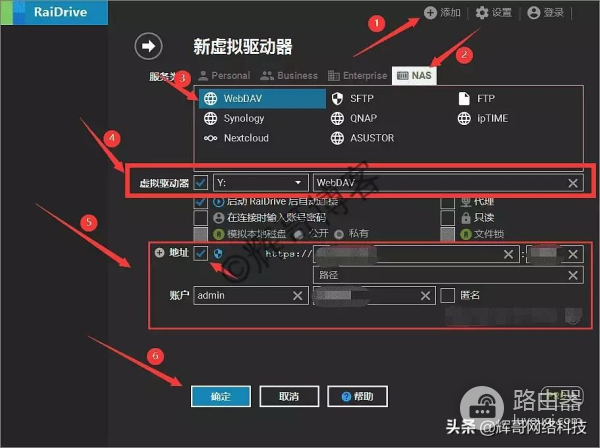Viewport: 600px width, 448px height.
Task: Clear the server address field
Action: [x=509, y=254]
